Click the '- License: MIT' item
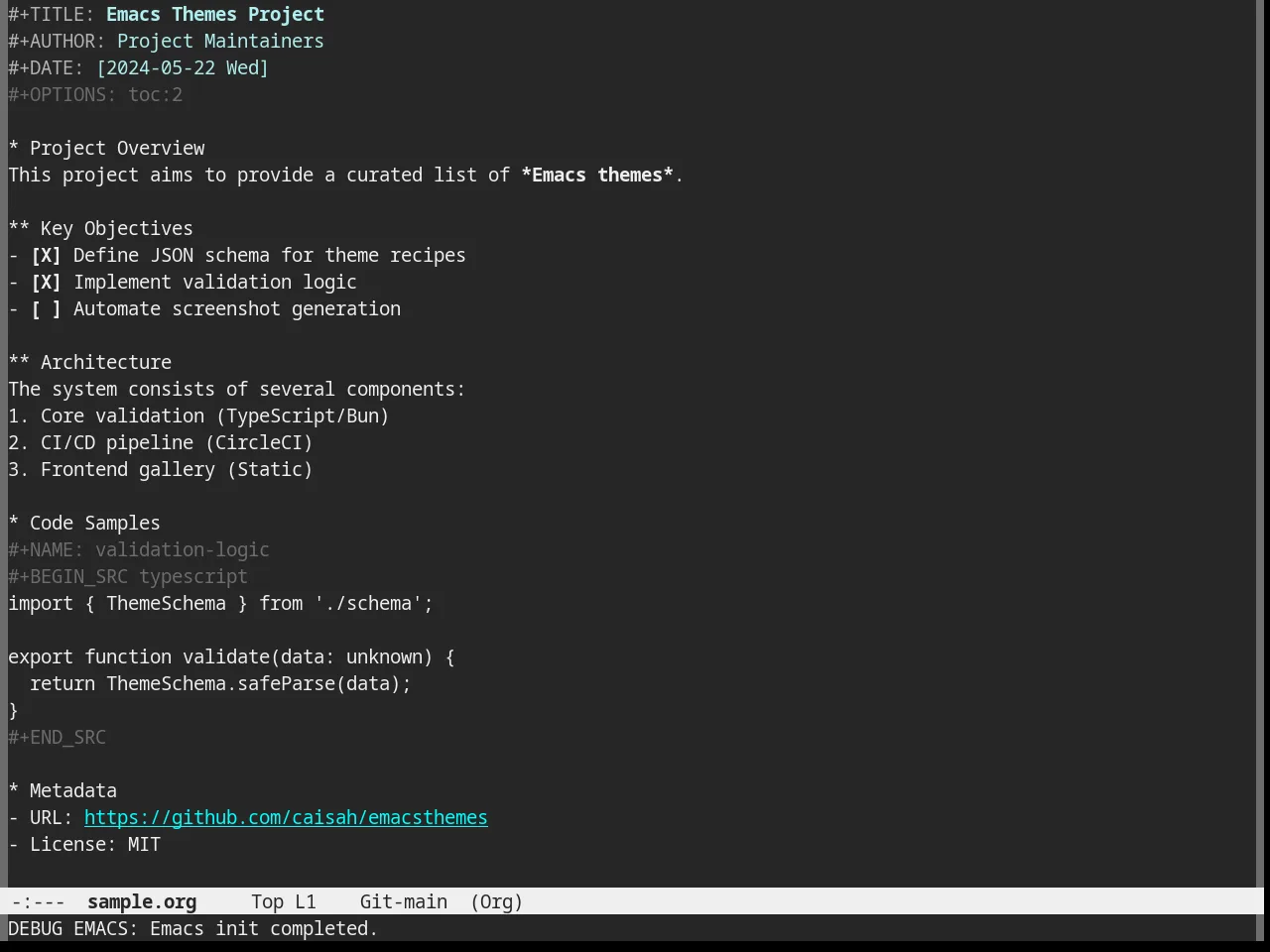Image resolution: width=1270 pixels, height=952 pixels. pos(84,845)
